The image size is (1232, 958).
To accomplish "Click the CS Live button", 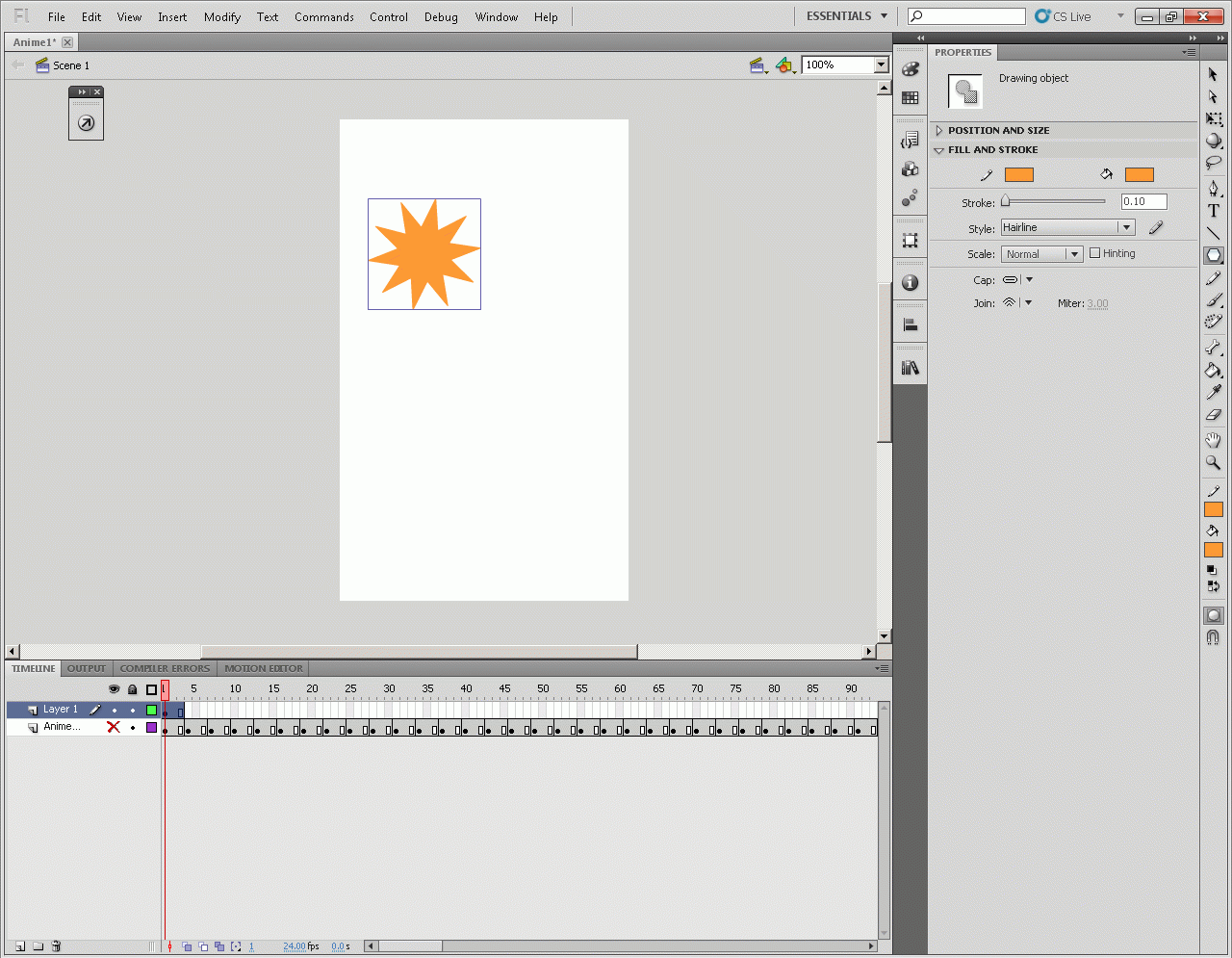I will click(1064, 16).
